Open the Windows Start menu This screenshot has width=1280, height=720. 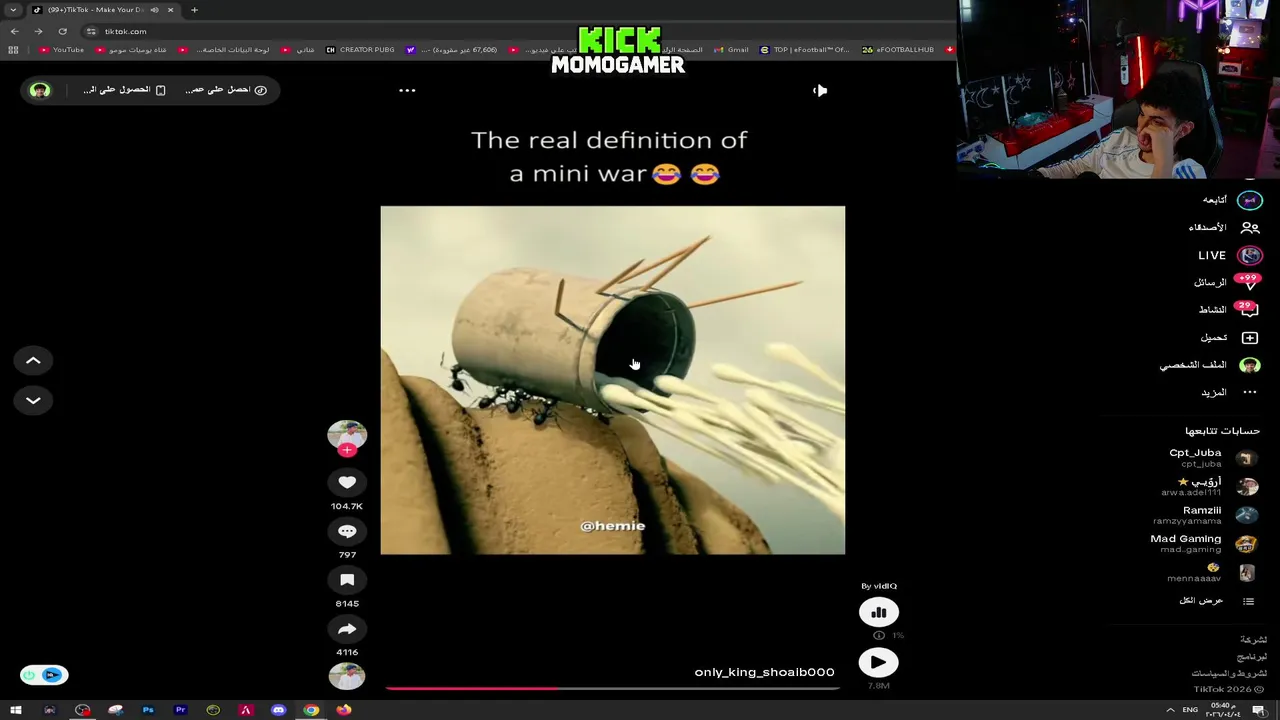coord(16,710)
